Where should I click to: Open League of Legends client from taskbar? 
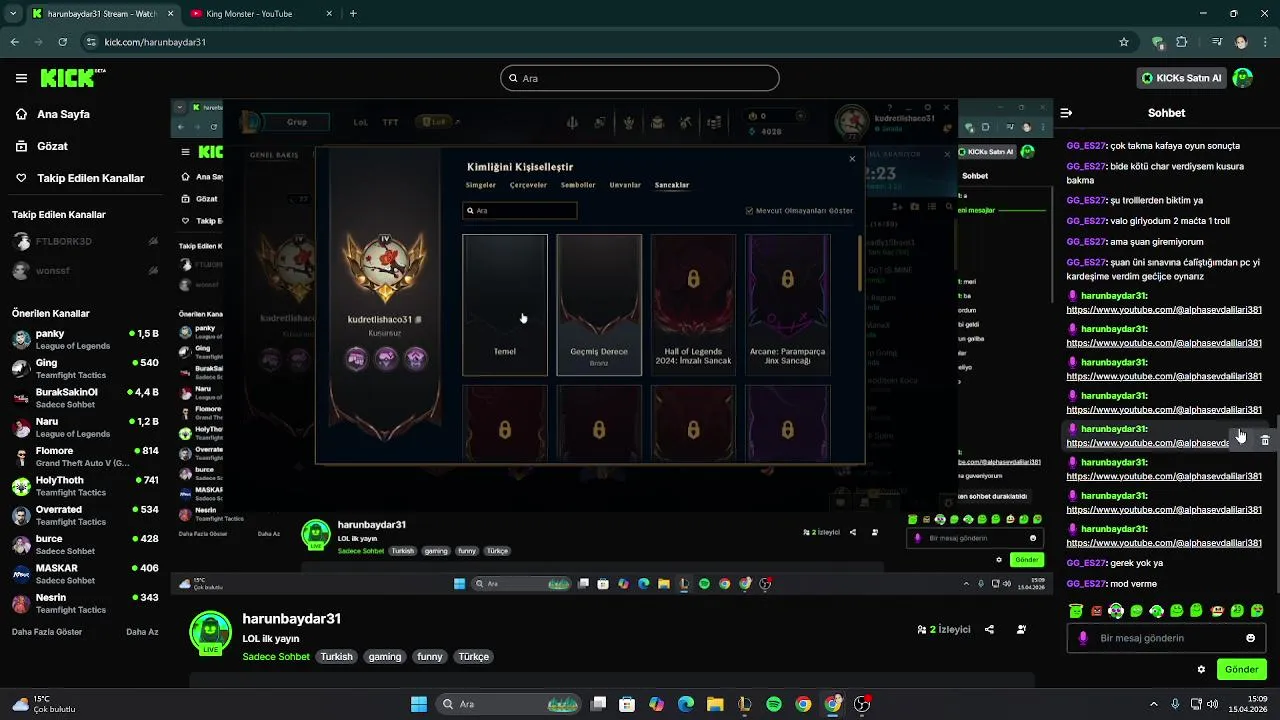point(744,704)
